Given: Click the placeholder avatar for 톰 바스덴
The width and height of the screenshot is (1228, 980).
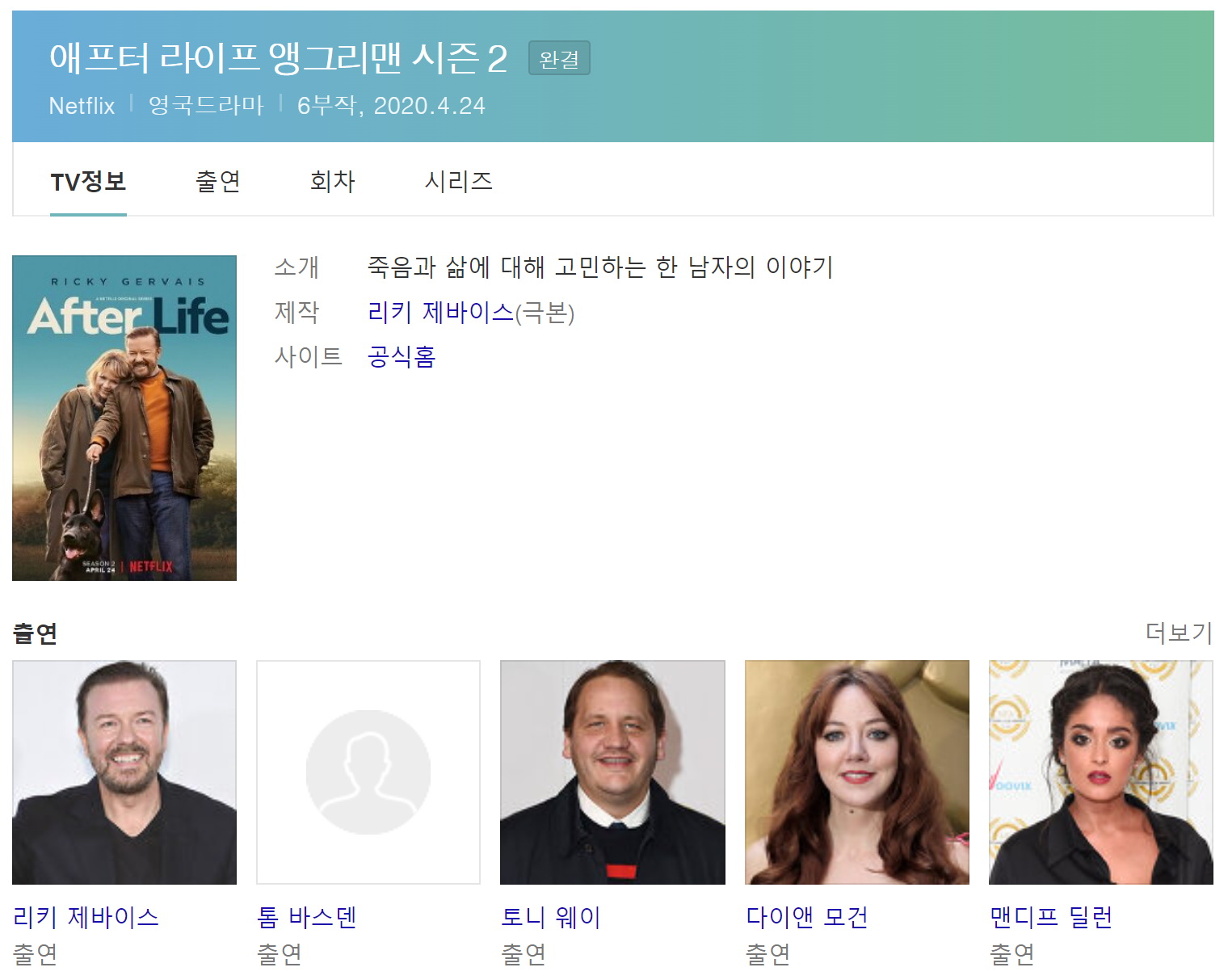Looking at the screenshot, I should click(368, 772).
